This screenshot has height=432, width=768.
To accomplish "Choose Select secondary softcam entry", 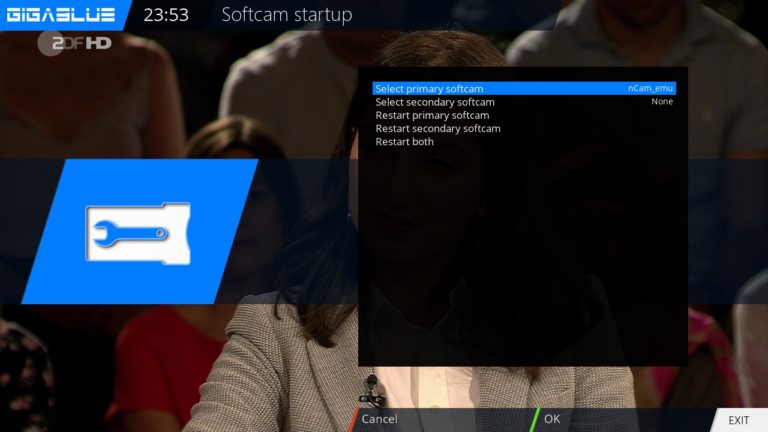I will tap(435, 102).
